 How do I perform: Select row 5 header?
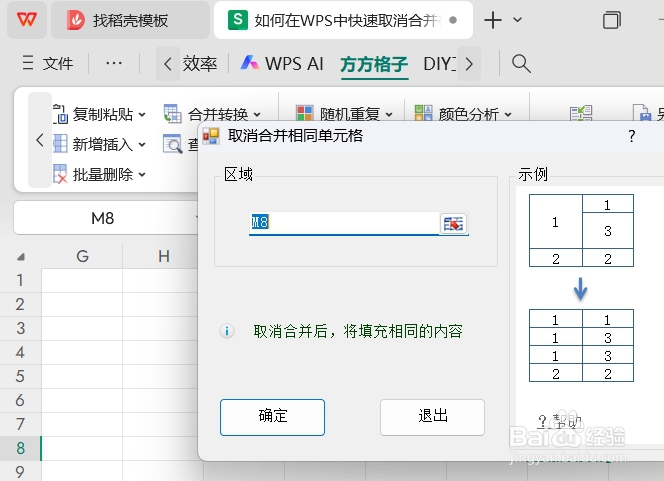pyautogui.click(x=20, y=376)
